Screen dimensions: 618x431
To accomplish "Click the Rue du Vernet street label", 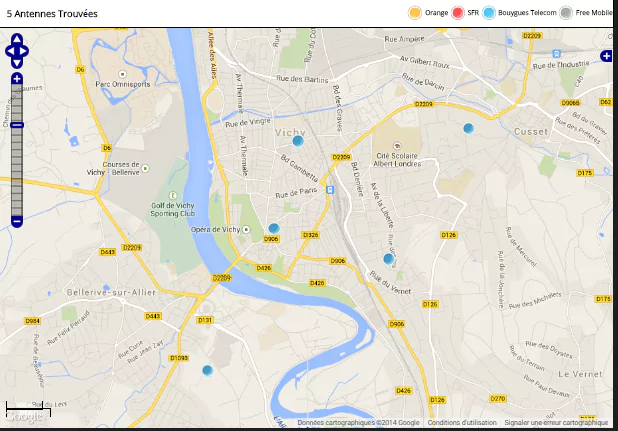I will pyautogui.click(x=390, y=283).
